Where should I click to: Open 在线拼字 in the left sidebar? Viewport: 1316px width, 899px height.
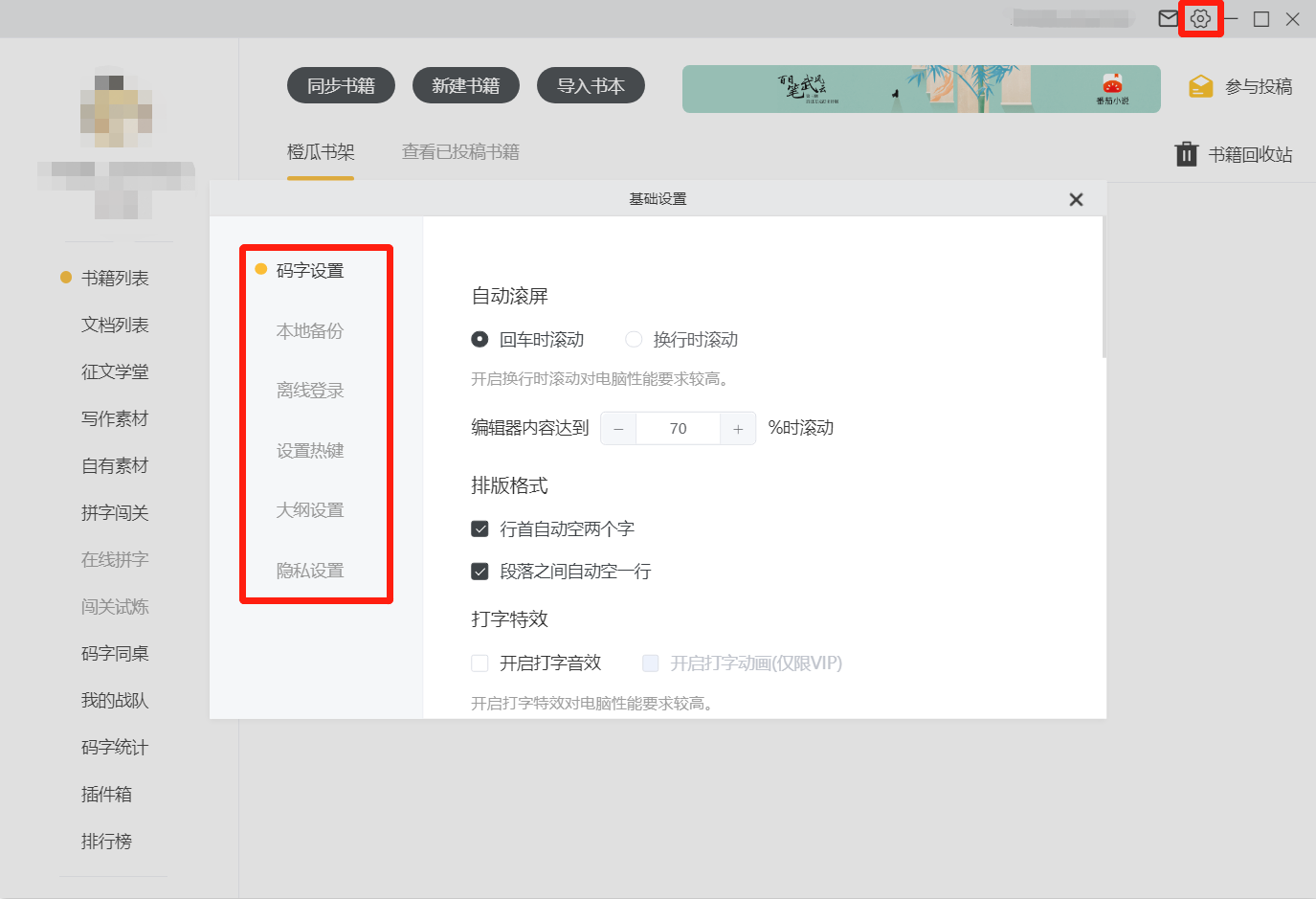point(115,559)
